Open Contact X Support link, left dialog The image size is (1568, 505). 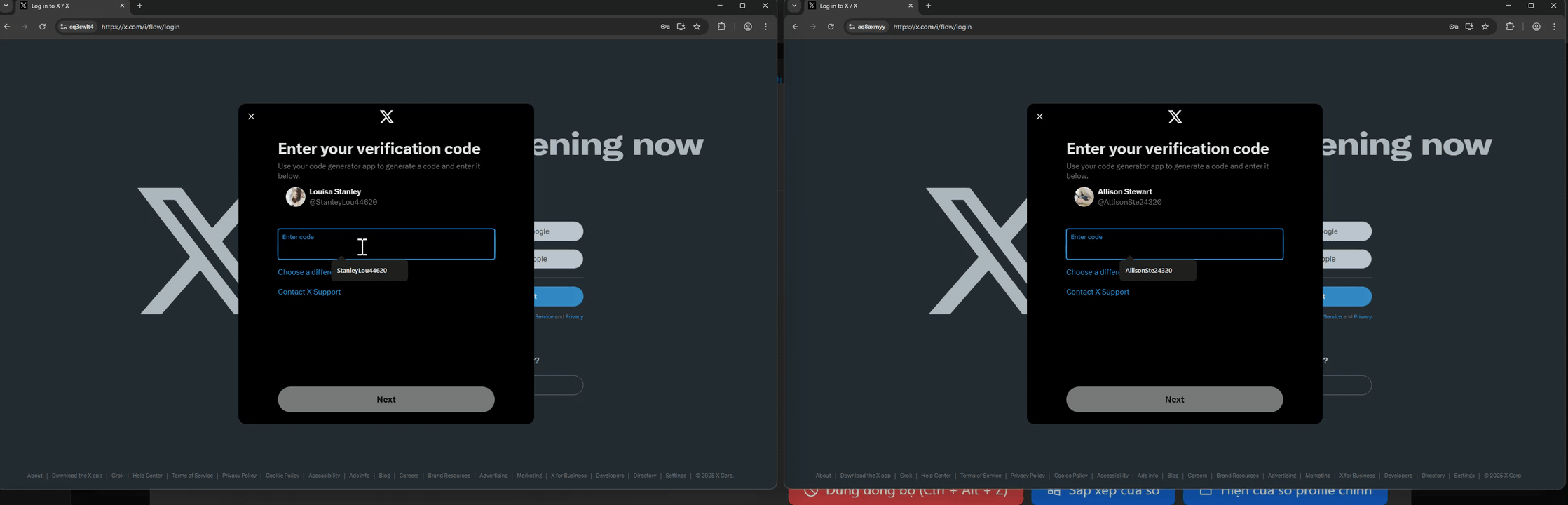click(x=309, y=292)
